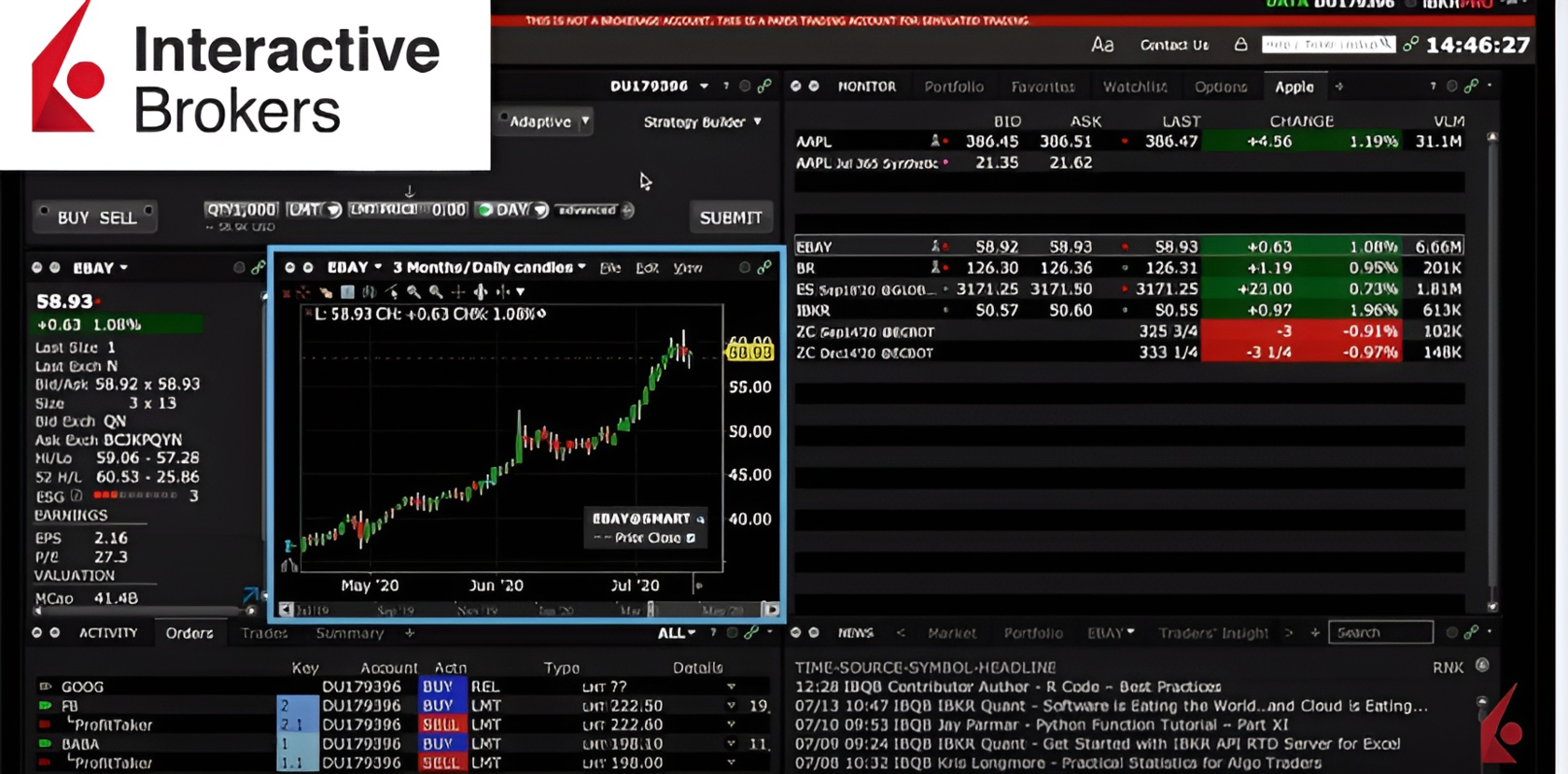1568x774 pixels.
Task: Open the Trades tab in Activity panel
Action: pyautogui.click(x=264, y=633)
